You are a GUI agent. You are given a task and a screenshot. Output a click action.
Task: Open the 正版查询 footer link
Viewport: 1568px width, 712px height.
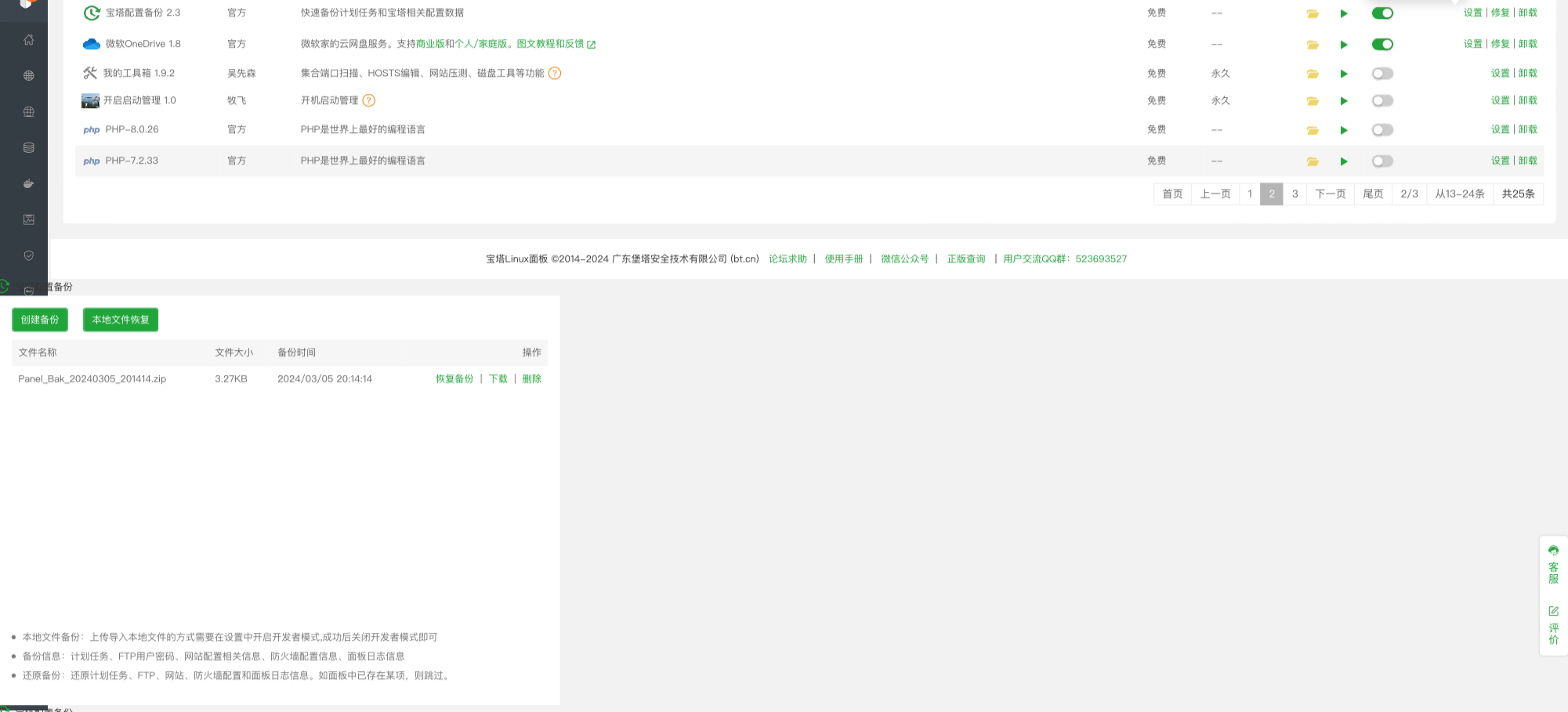tap(965, 259)
